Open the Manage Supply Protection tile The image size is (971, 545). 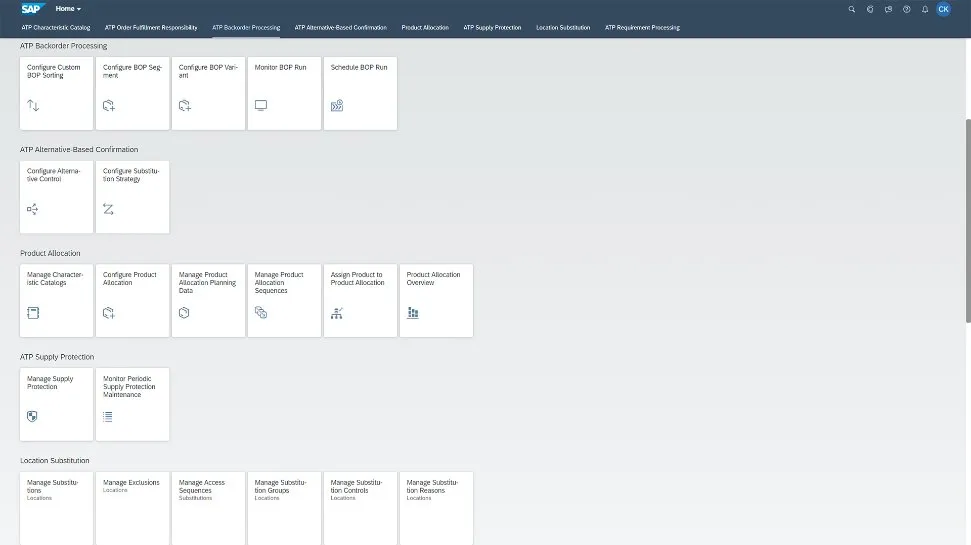pyautogui.click(x=56, y=404)
